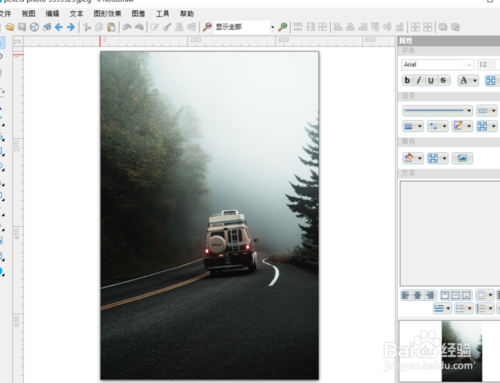Click inside the text properties box
500x383 pixels.
click(450, 233)
